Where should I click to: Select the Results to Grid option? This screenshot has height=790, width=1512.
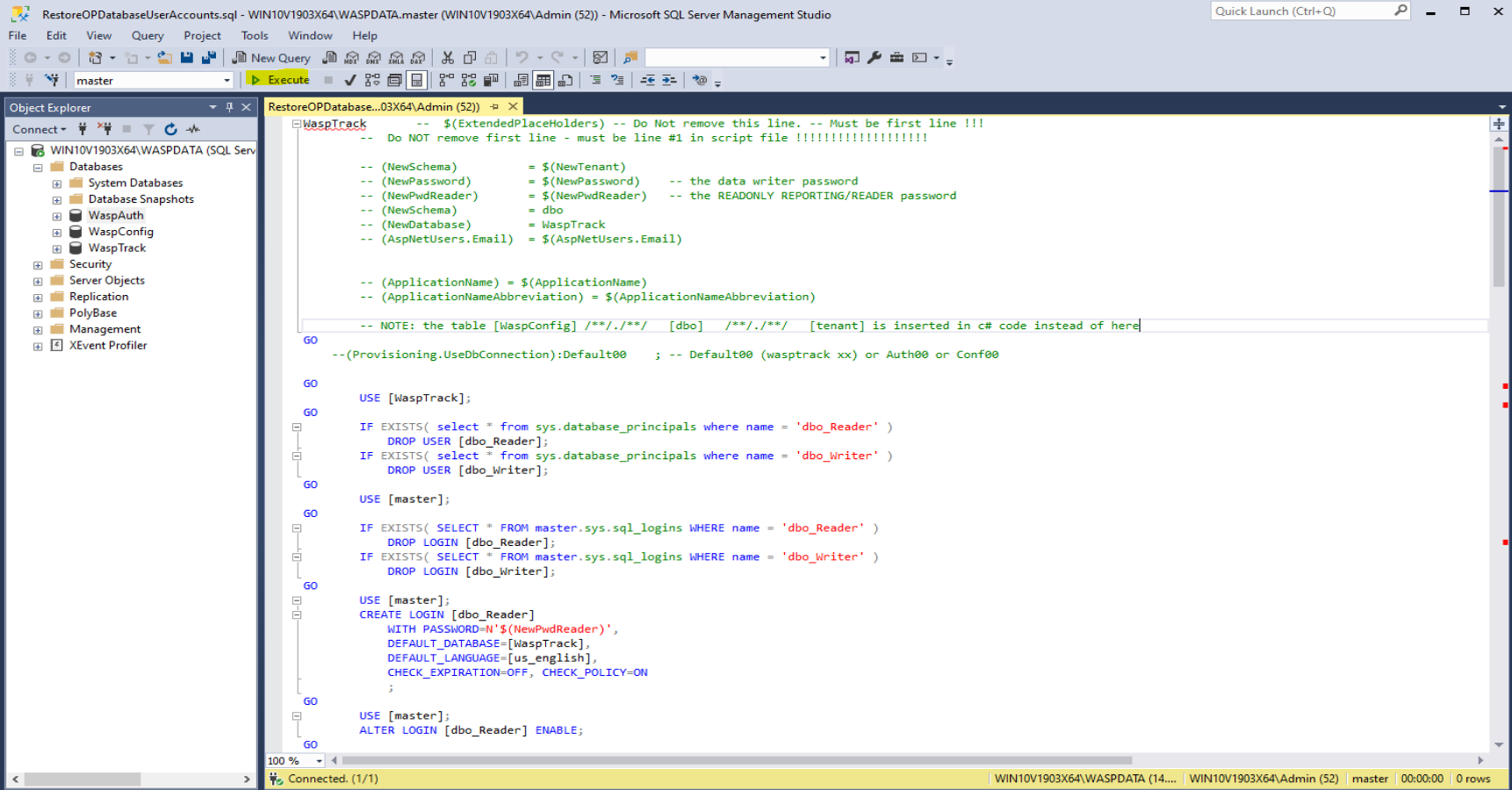(544, 80)
